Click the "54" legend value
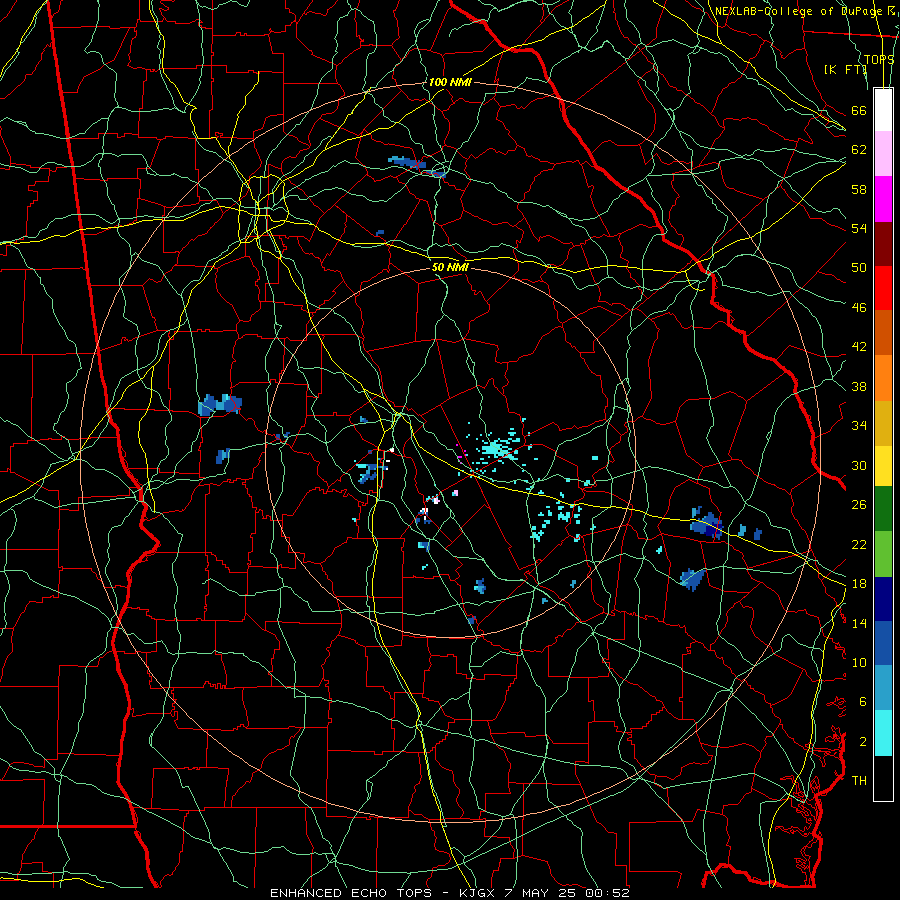900x900 pixels. (859, 228)
